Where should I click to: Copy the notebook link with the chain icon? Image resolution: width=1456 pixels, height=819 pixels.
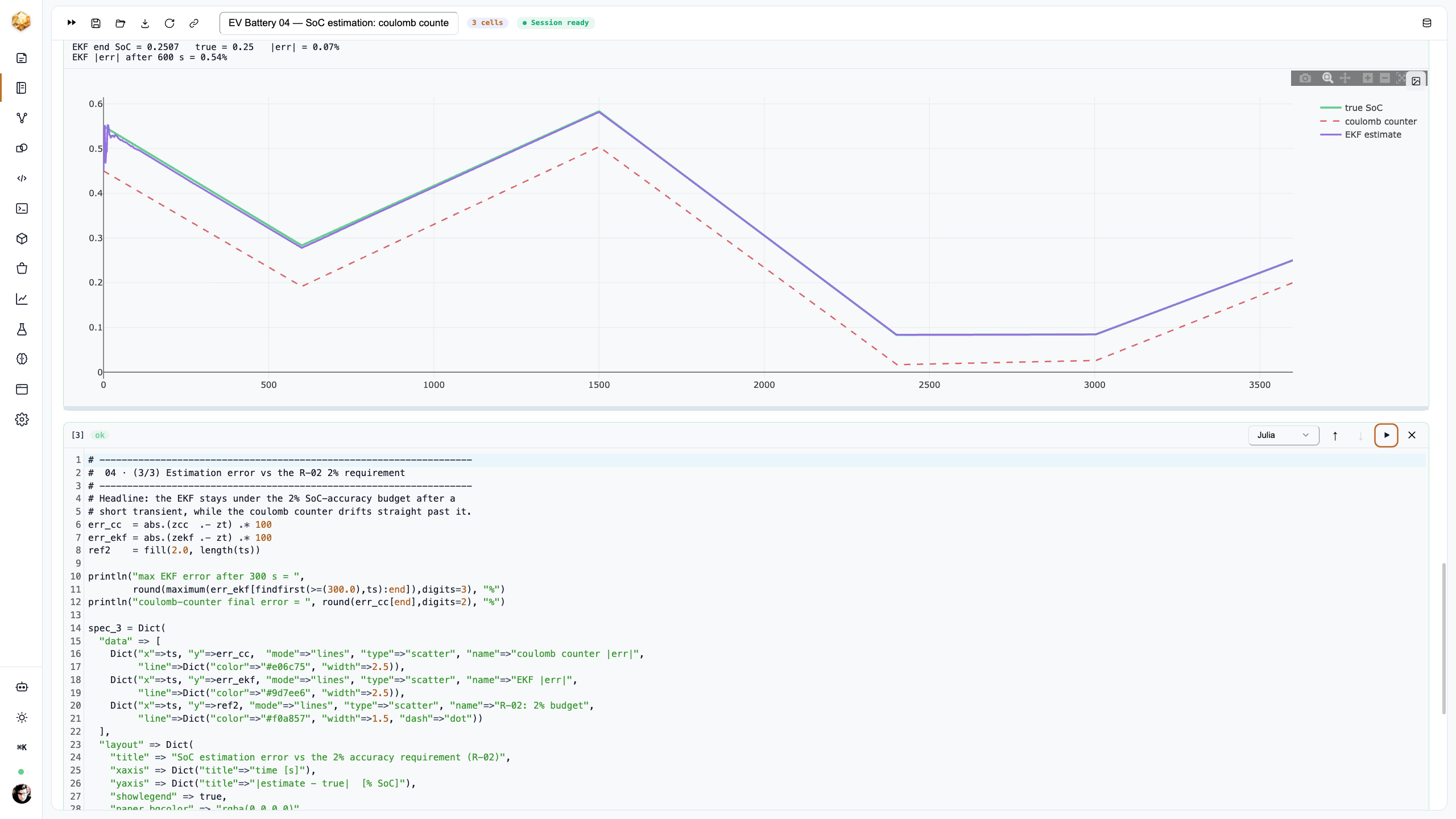pyautogui.click(x=194, y=23)
